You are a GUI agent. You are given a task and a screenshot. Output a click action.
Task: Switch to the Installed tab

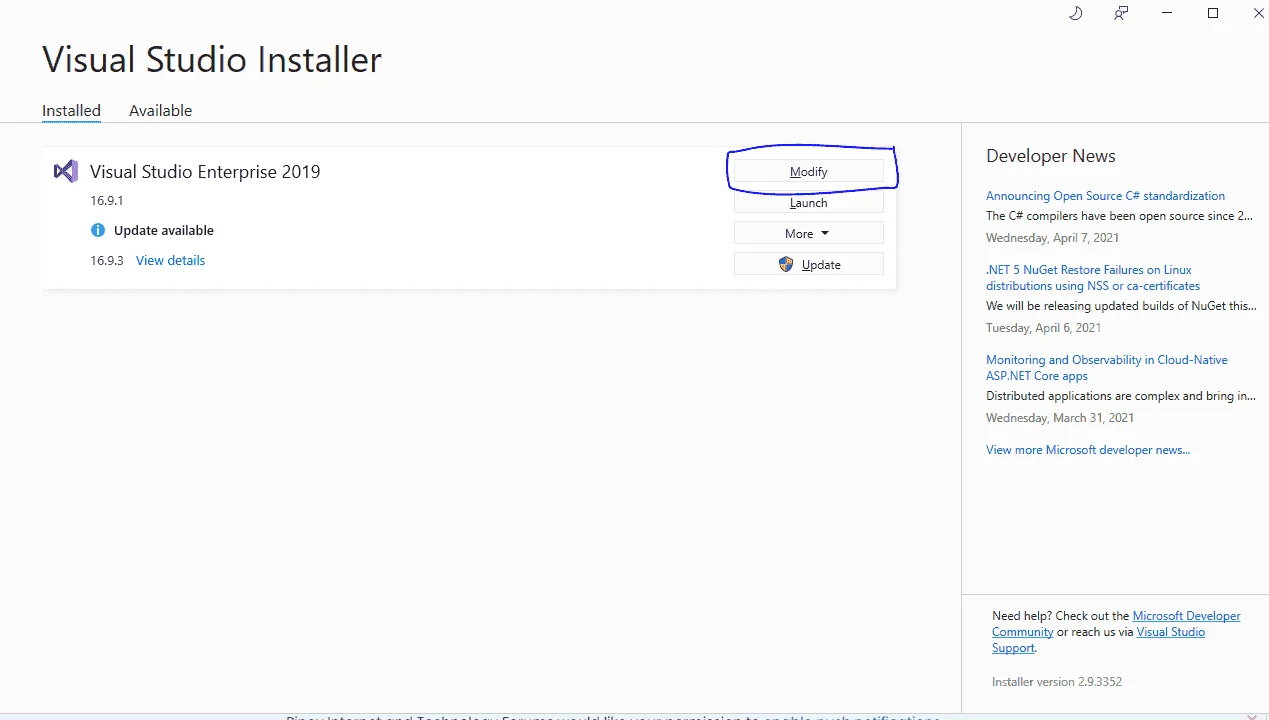pos(71,111)
